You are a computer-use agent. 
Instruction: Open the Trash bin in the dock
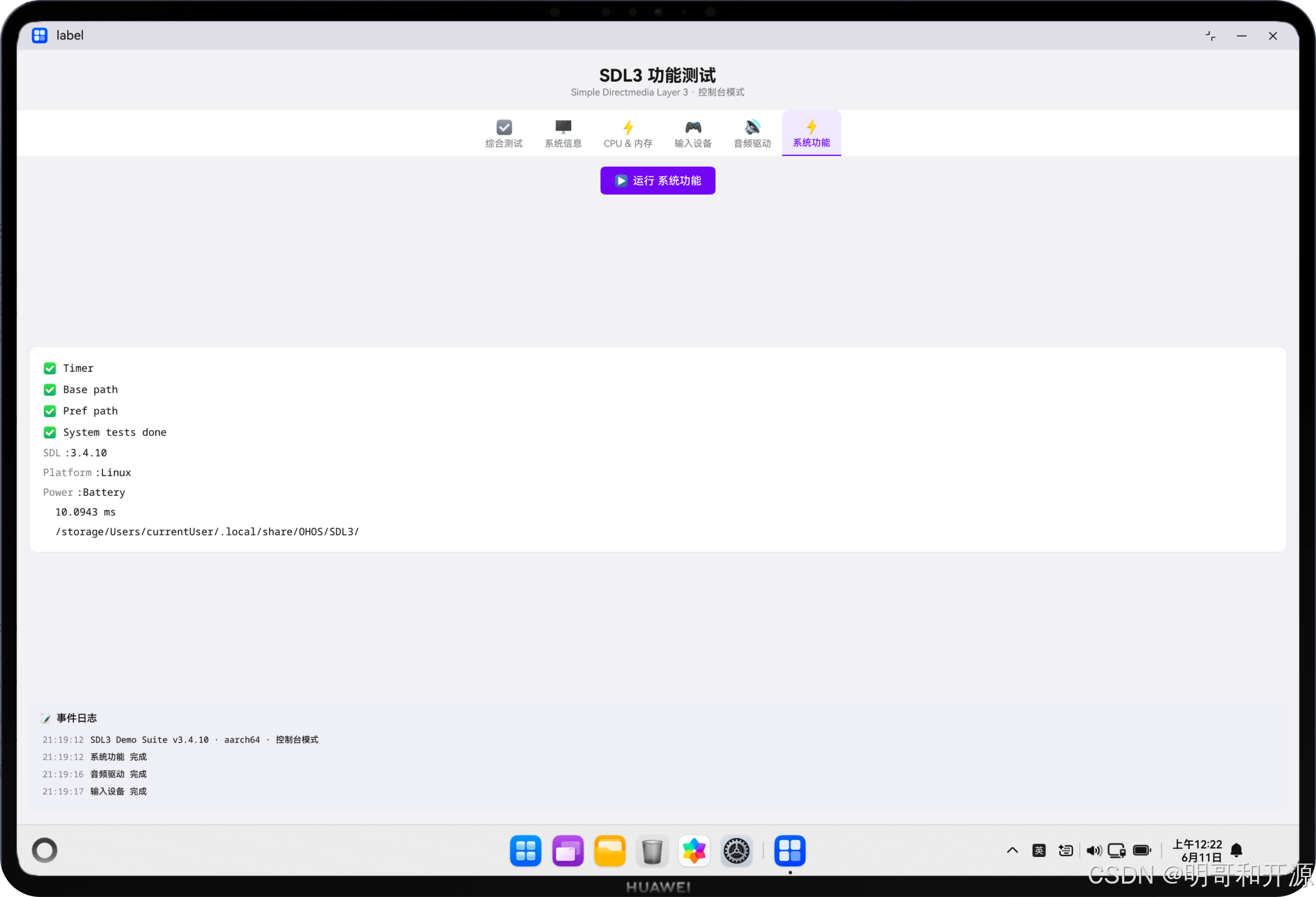click(652, 850)
